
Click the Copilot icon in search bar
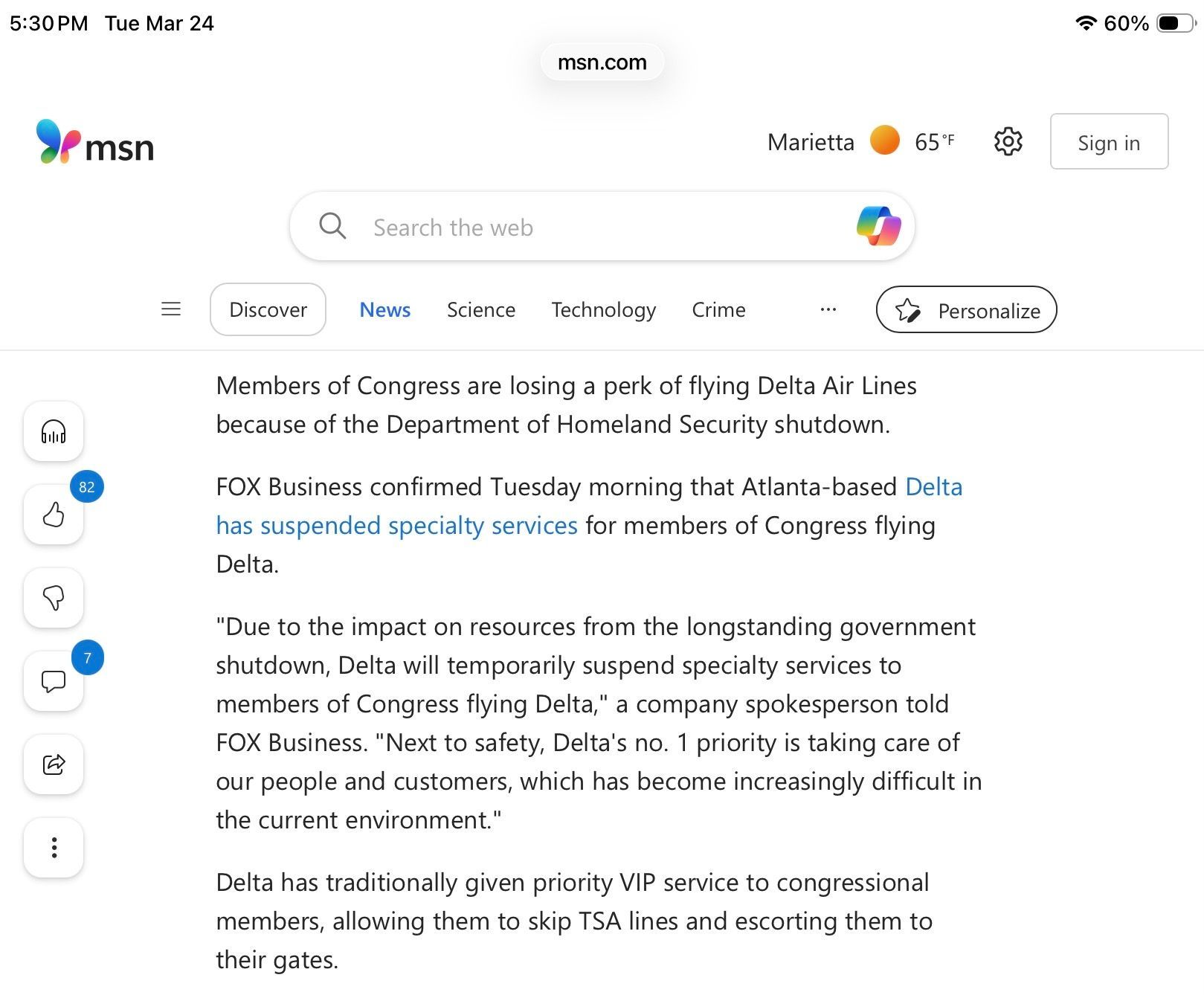coord(878,226)
